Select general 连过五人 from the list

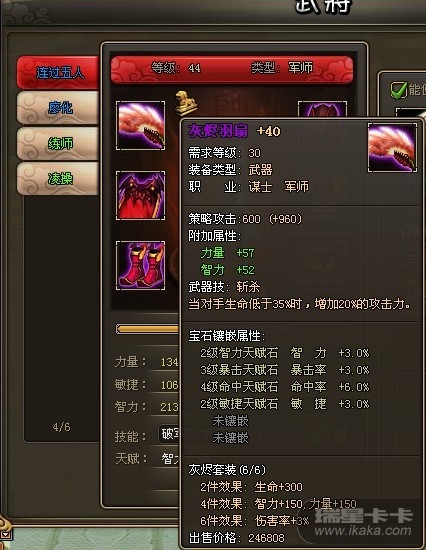click(x=58, y=72)
